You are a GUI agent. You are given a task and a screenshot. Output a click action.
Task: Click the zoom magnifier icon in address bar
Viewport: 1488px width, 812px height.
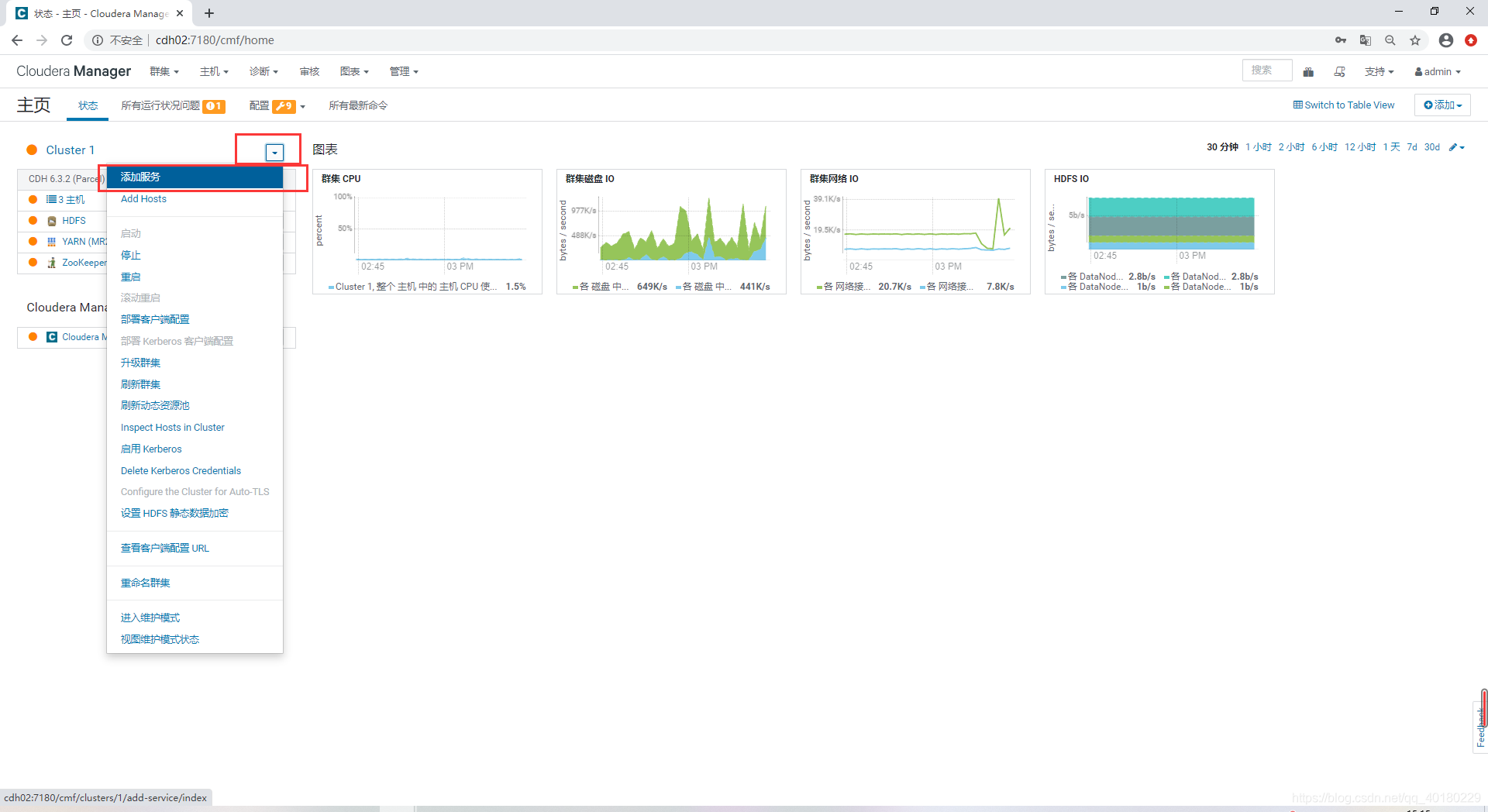click(1390, 40)
